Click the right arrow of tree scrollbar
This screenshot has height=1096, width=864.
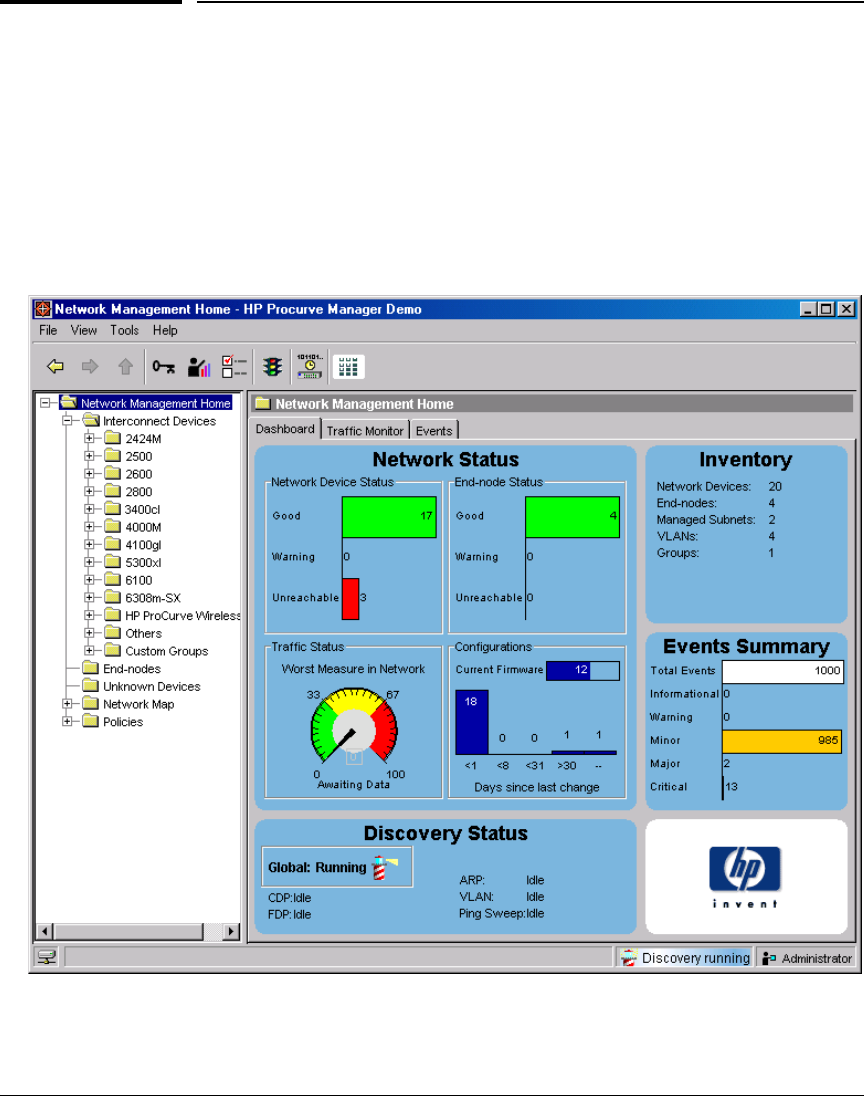coord(231,931)
